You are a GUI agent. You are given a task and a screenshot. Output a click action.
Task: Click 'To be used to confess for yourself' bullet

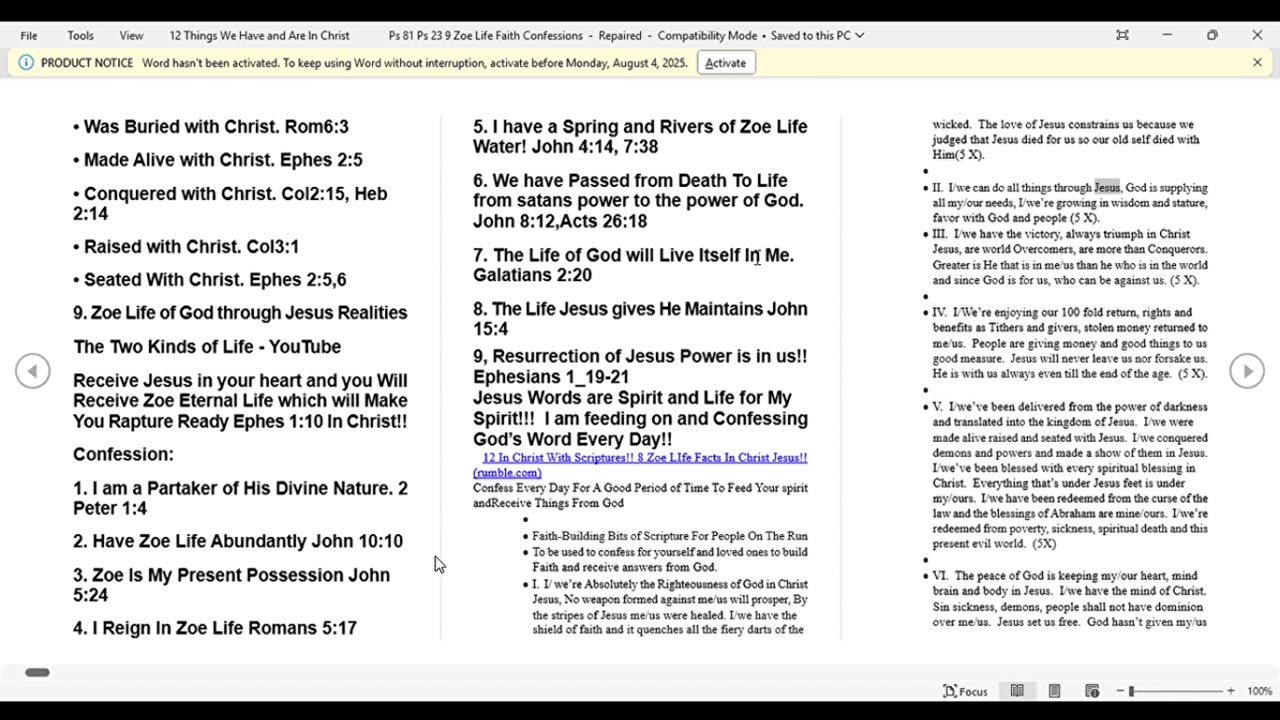(670, 559)
